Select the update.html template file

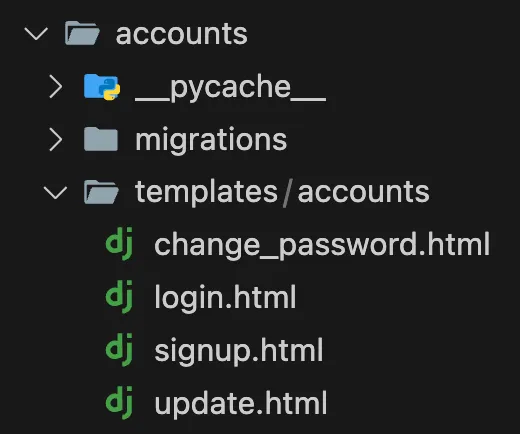241,403
